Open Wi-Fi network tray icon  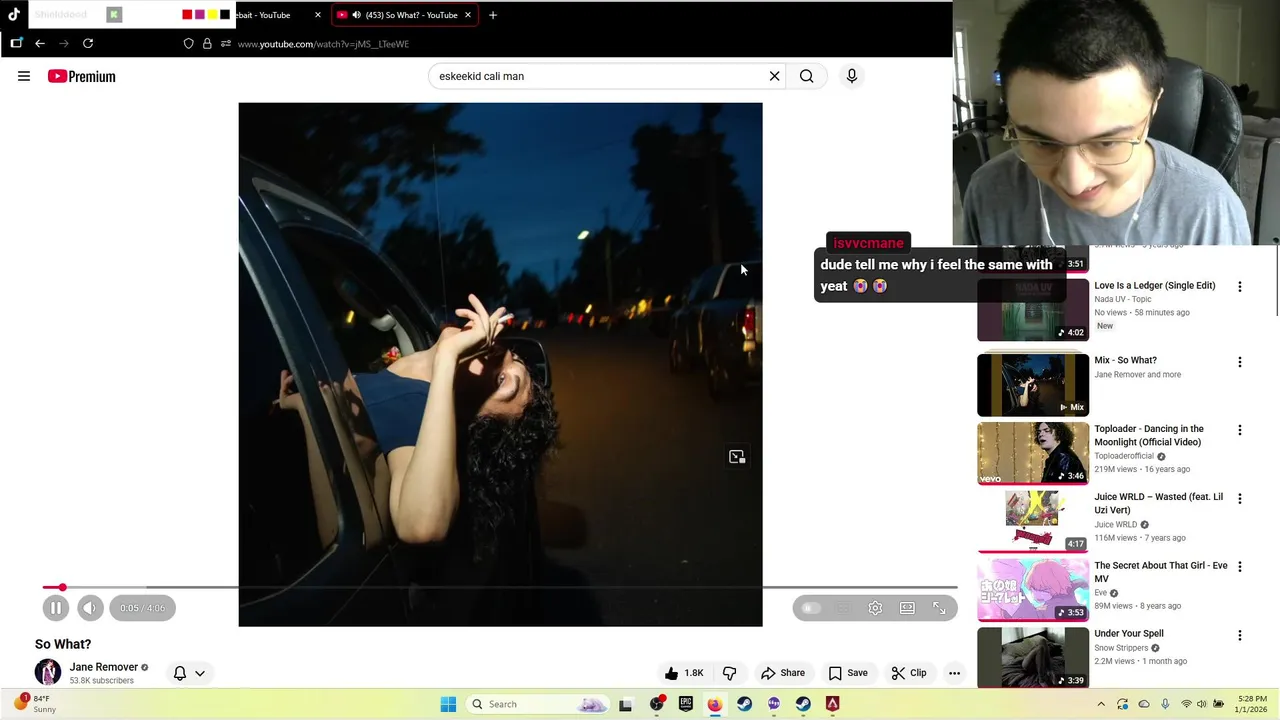(x=1187, y=704)
